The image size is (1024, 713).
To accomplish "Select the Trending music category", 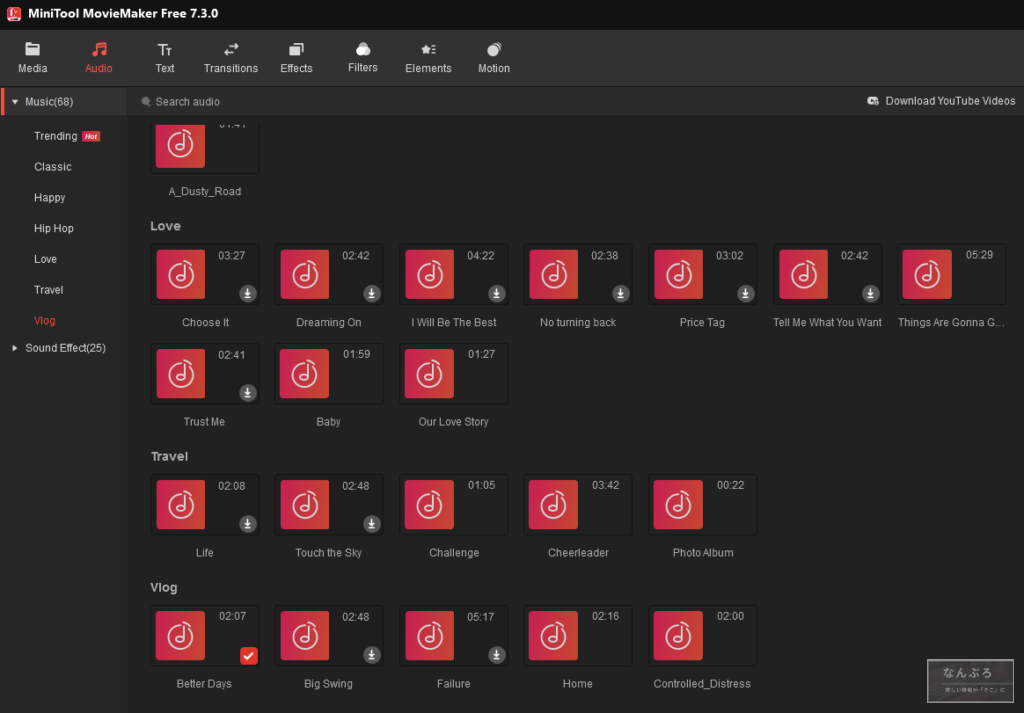I will (55, 136).
